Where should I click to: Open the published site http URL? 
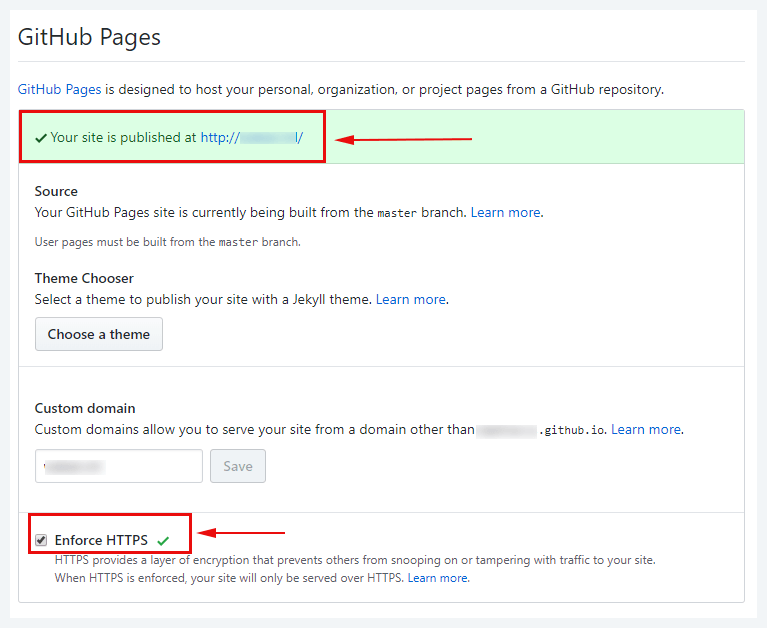tap(252, 137)
